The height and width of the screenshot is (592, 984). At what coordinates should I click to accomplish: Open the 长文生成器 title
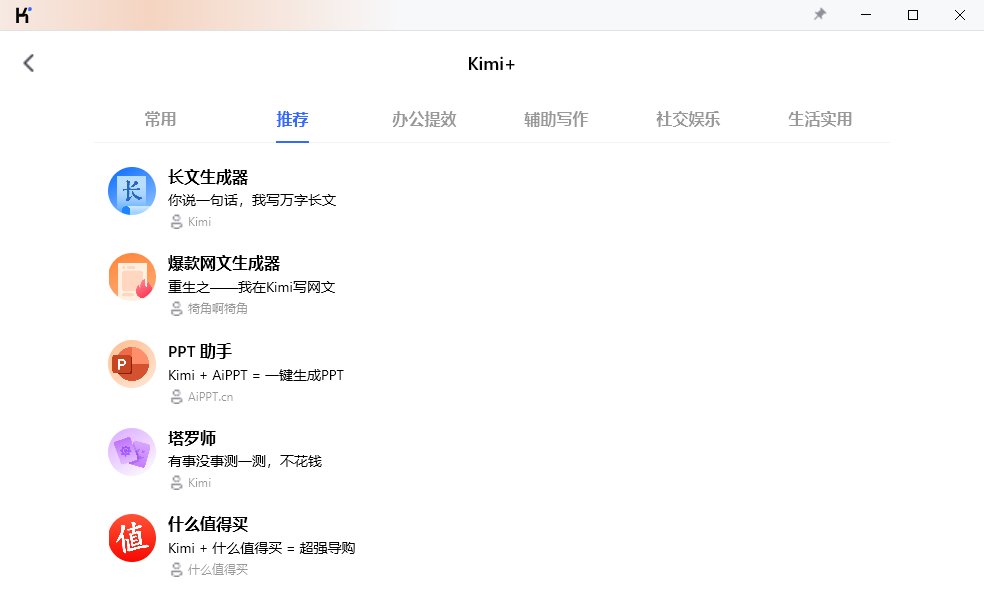(x=208, y=177)
